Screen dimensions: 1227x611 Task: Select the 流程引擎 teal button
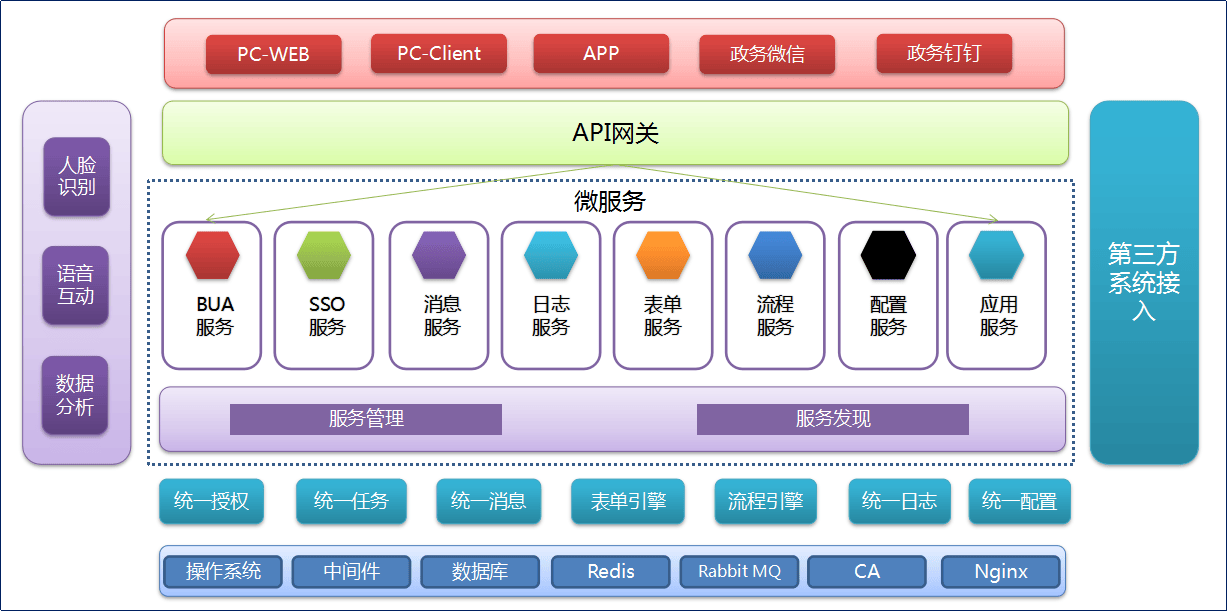[x=765, y=501]
